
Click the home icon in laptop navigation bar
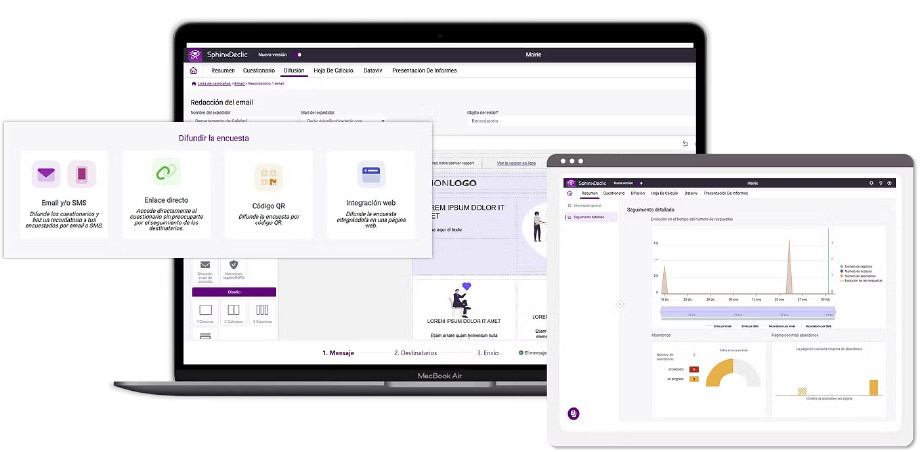(193, 71)
